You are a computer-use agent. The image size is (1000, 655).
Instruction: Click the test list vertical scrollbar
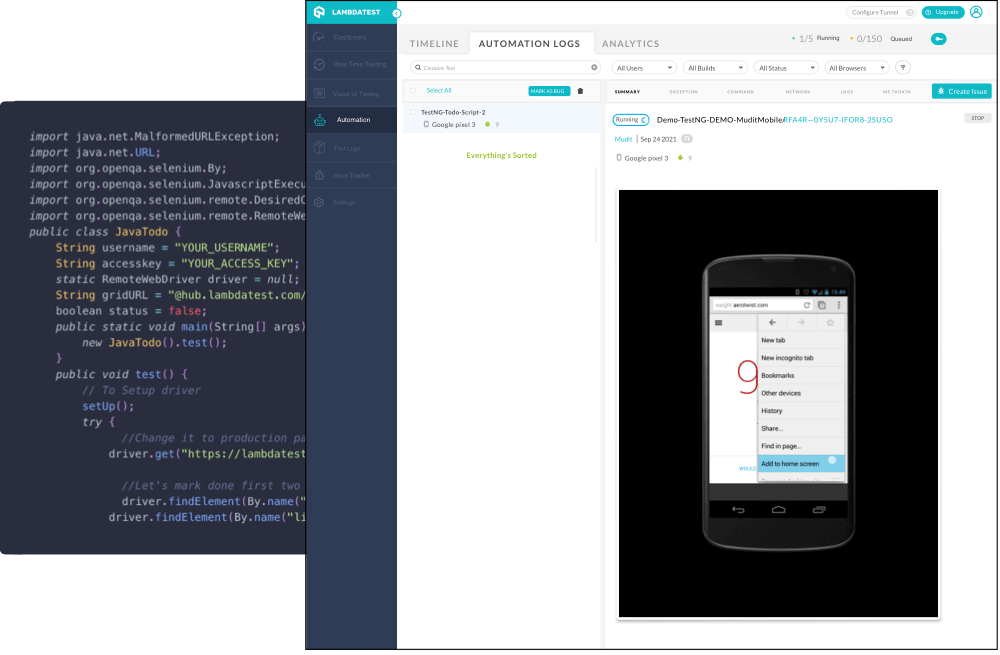(x=596, y=205)
